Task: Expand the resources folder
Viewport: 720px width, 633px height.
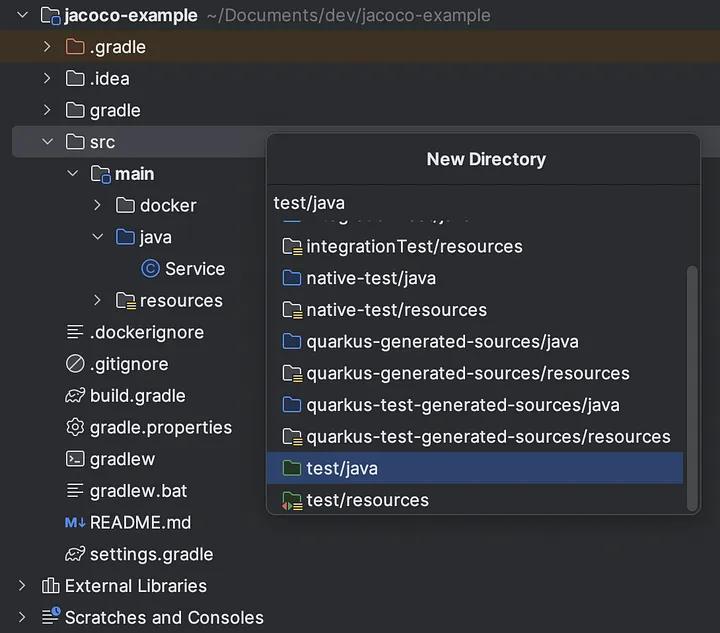Action: click(x=97, y=301)
